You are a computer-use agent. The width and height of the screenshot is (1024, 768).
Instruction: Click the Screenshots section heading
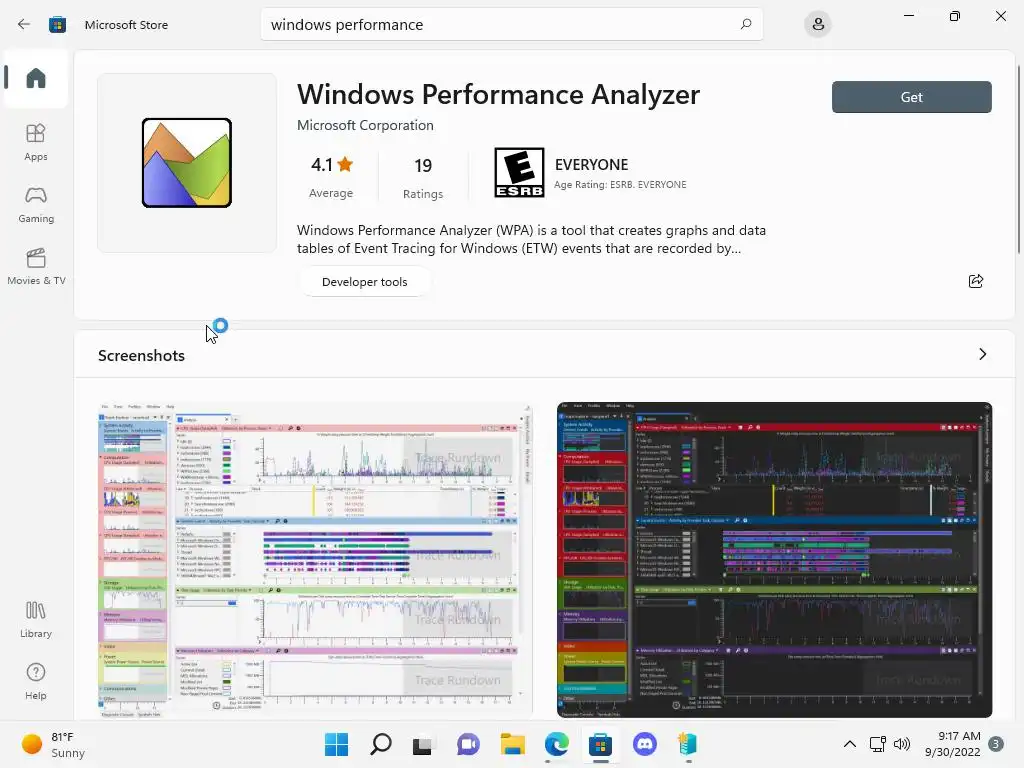pyautogui.click(x=142, y=355)
